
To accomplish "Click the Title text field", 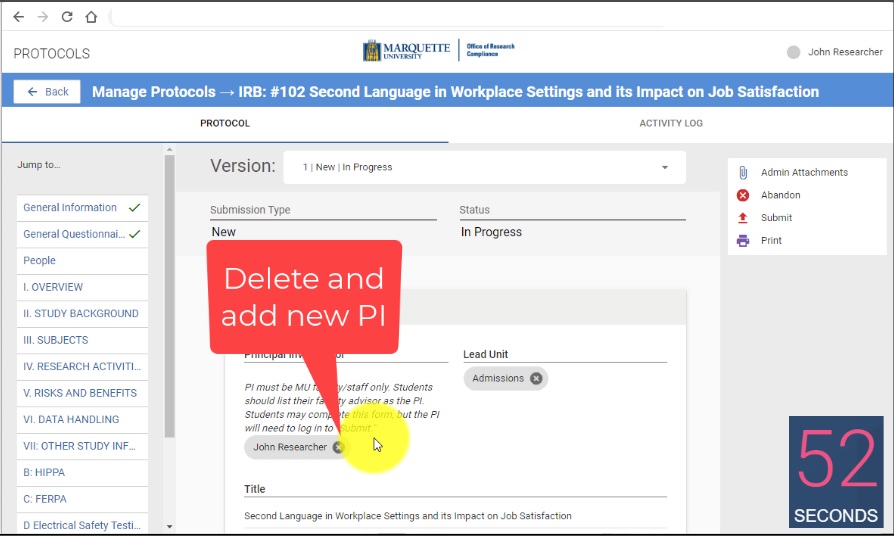I will pos(455,516).
